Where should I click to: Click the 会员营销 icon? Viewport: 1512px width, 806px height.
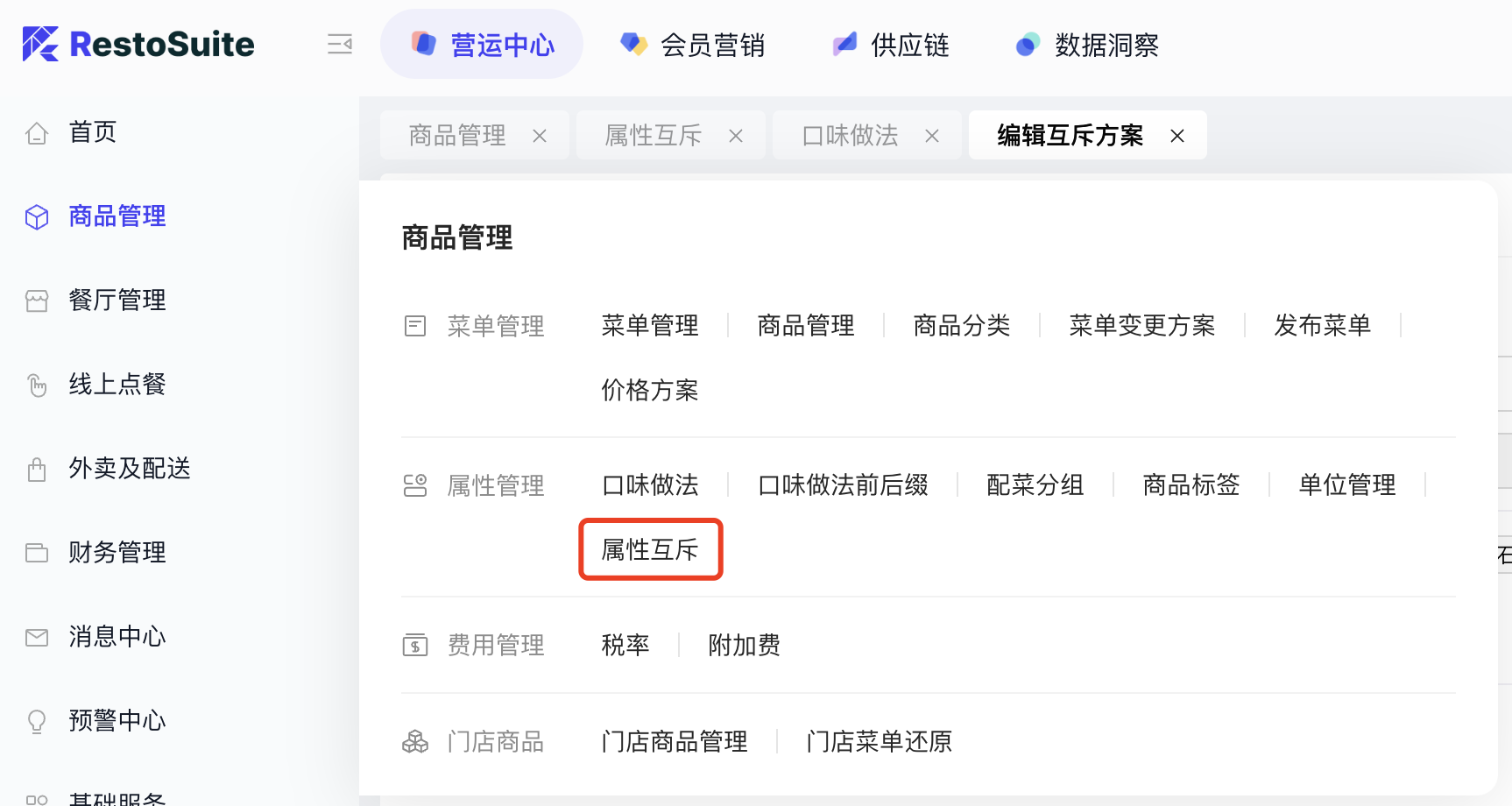pyautogui.click(x=633, y=44)
